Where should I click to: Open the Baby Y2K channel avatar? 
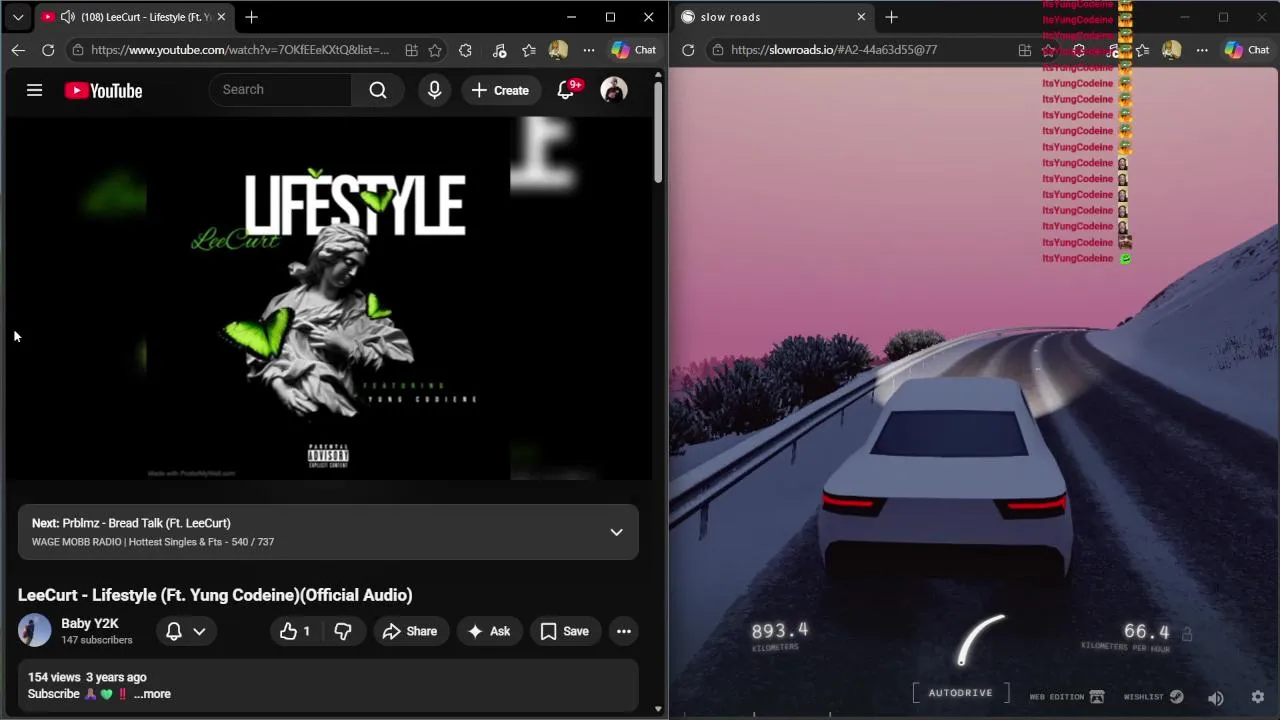tap(34, 631)
